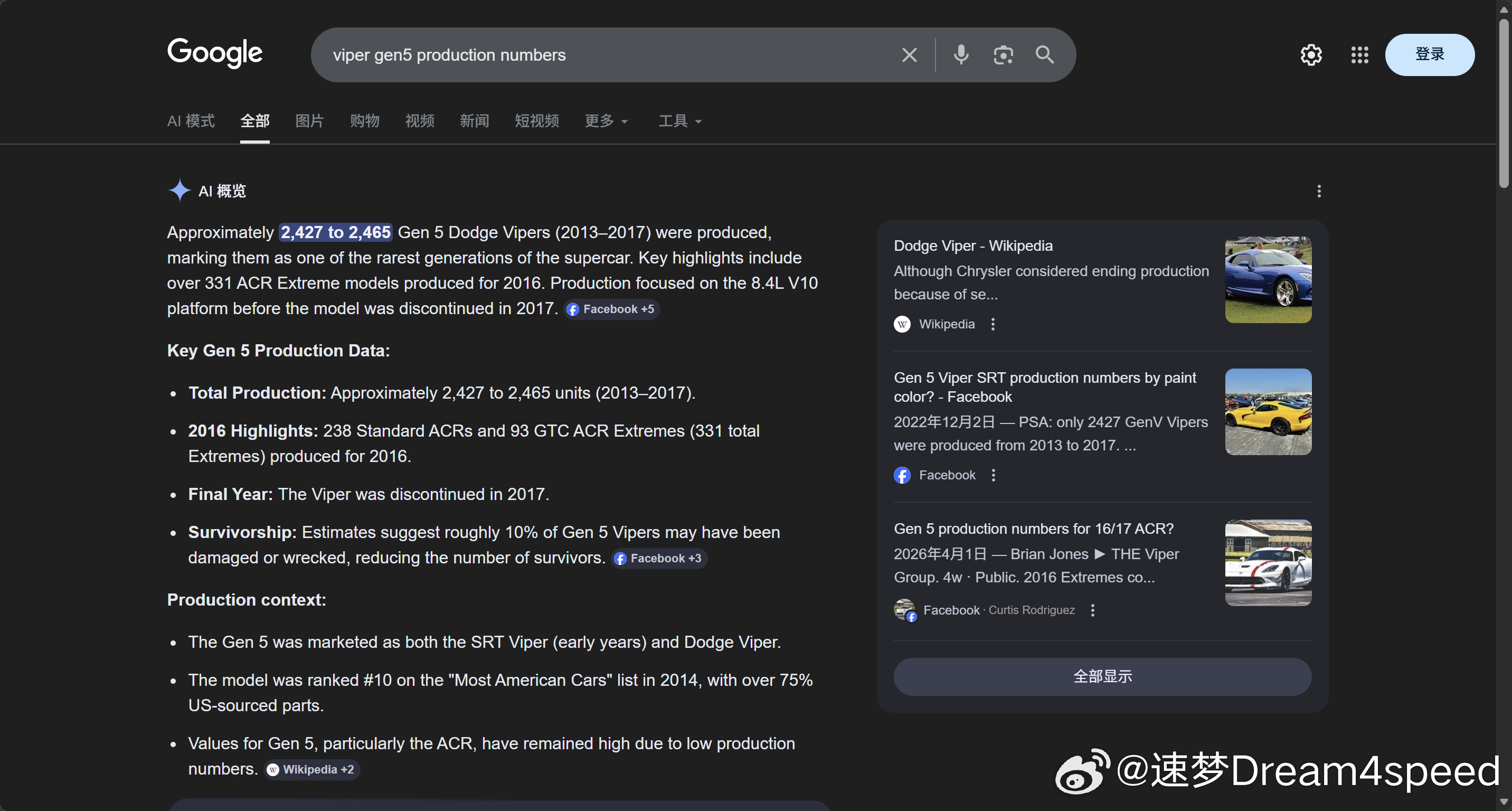Open options next to Curtis Rodriguez source
This screenshot has height=811, width=1512.
point(1092,610)
